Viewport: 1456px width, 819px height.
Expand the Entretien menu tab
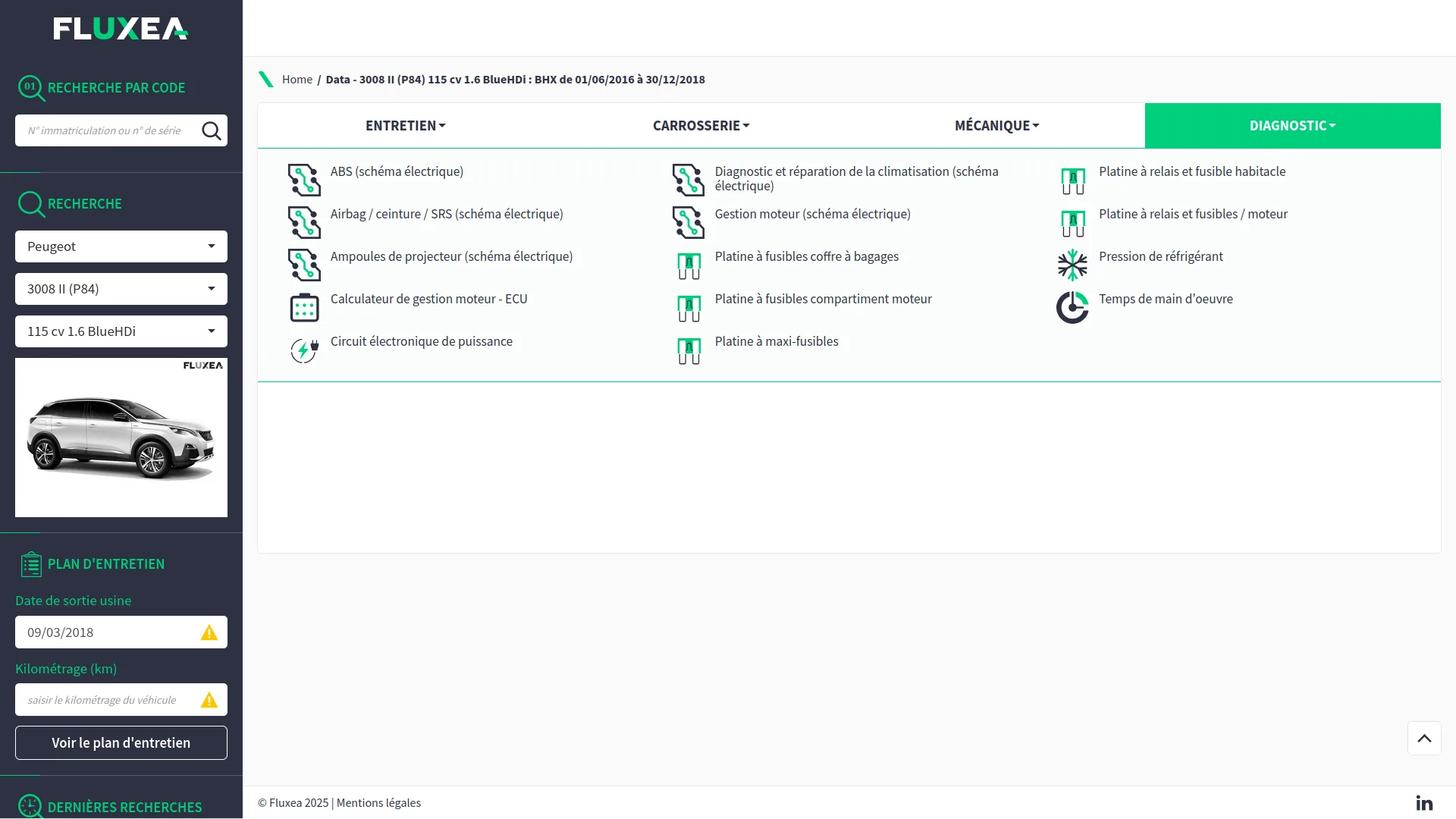pyautogui.click(x=406, y=126)
